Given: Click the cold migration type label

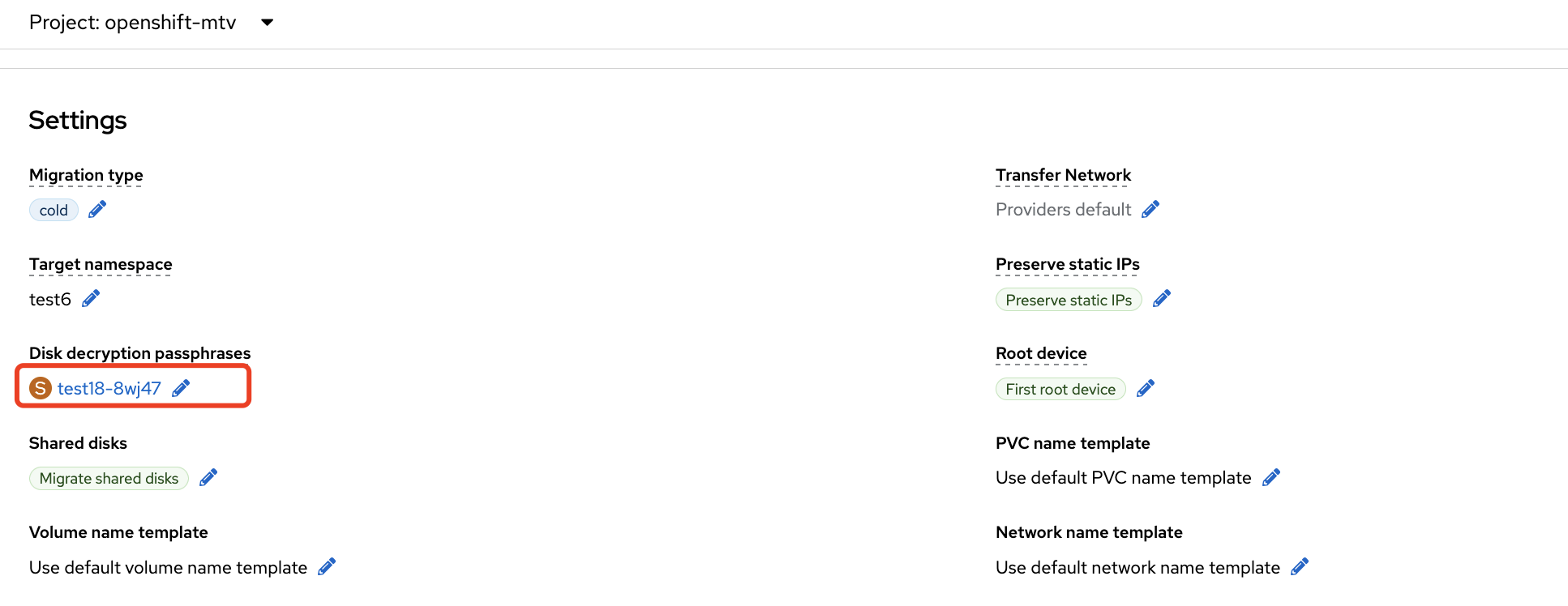Looking at the screenshot, I should point(54,211).
